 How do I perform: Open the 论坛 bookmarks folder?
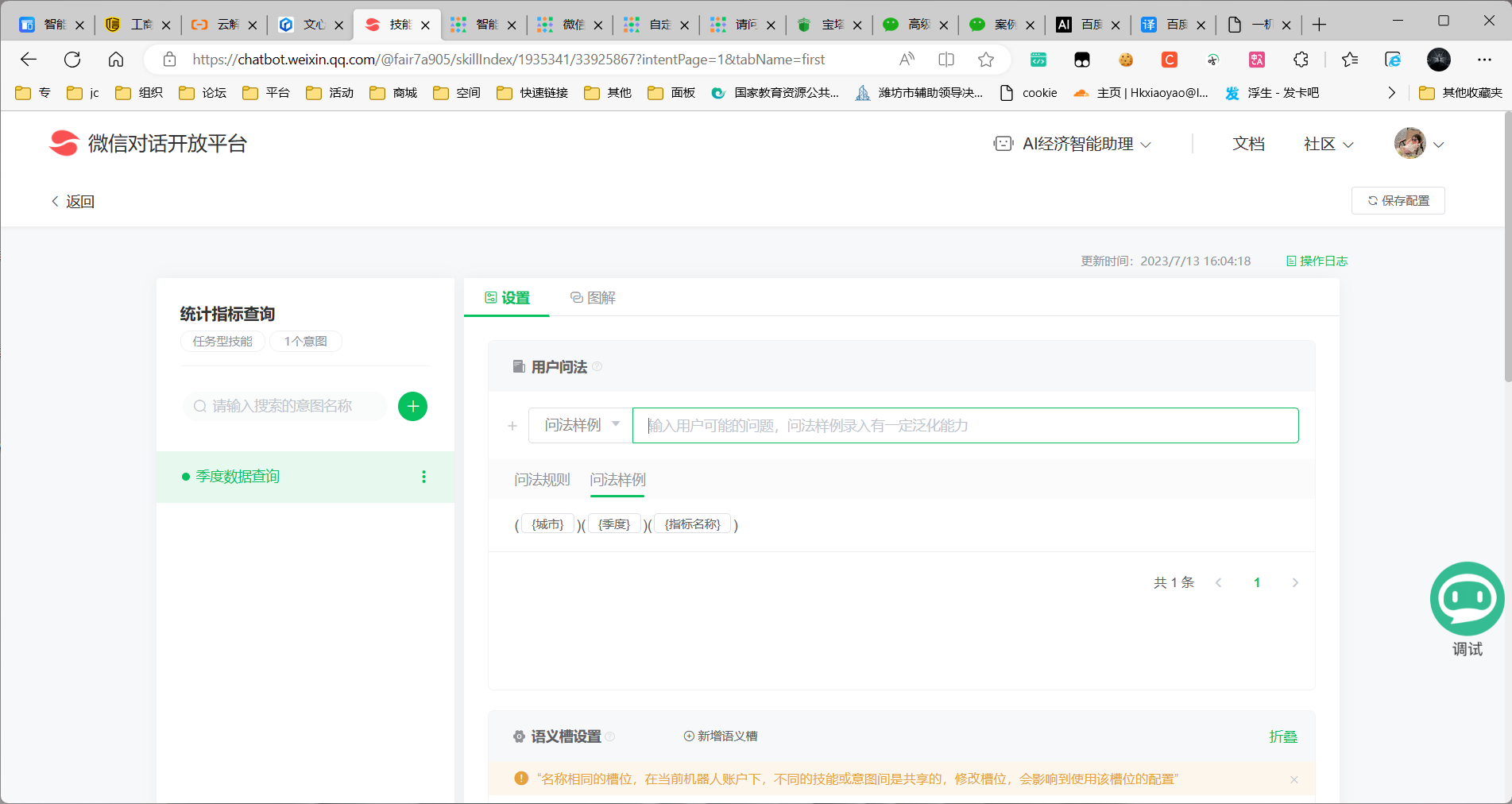tap(203, 93)
